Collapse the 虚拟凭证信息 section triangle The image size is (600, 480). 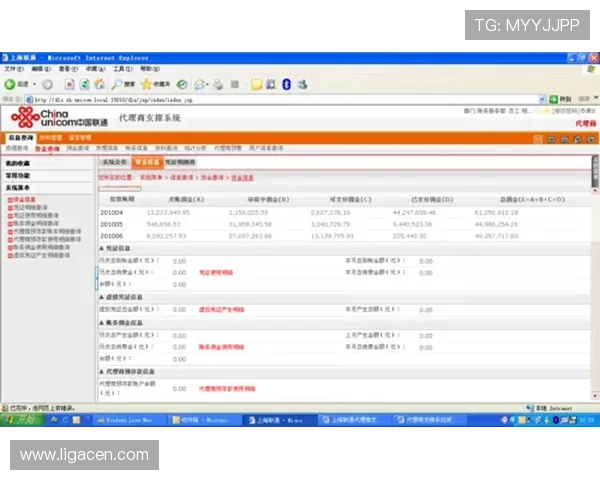coord(101,297)
